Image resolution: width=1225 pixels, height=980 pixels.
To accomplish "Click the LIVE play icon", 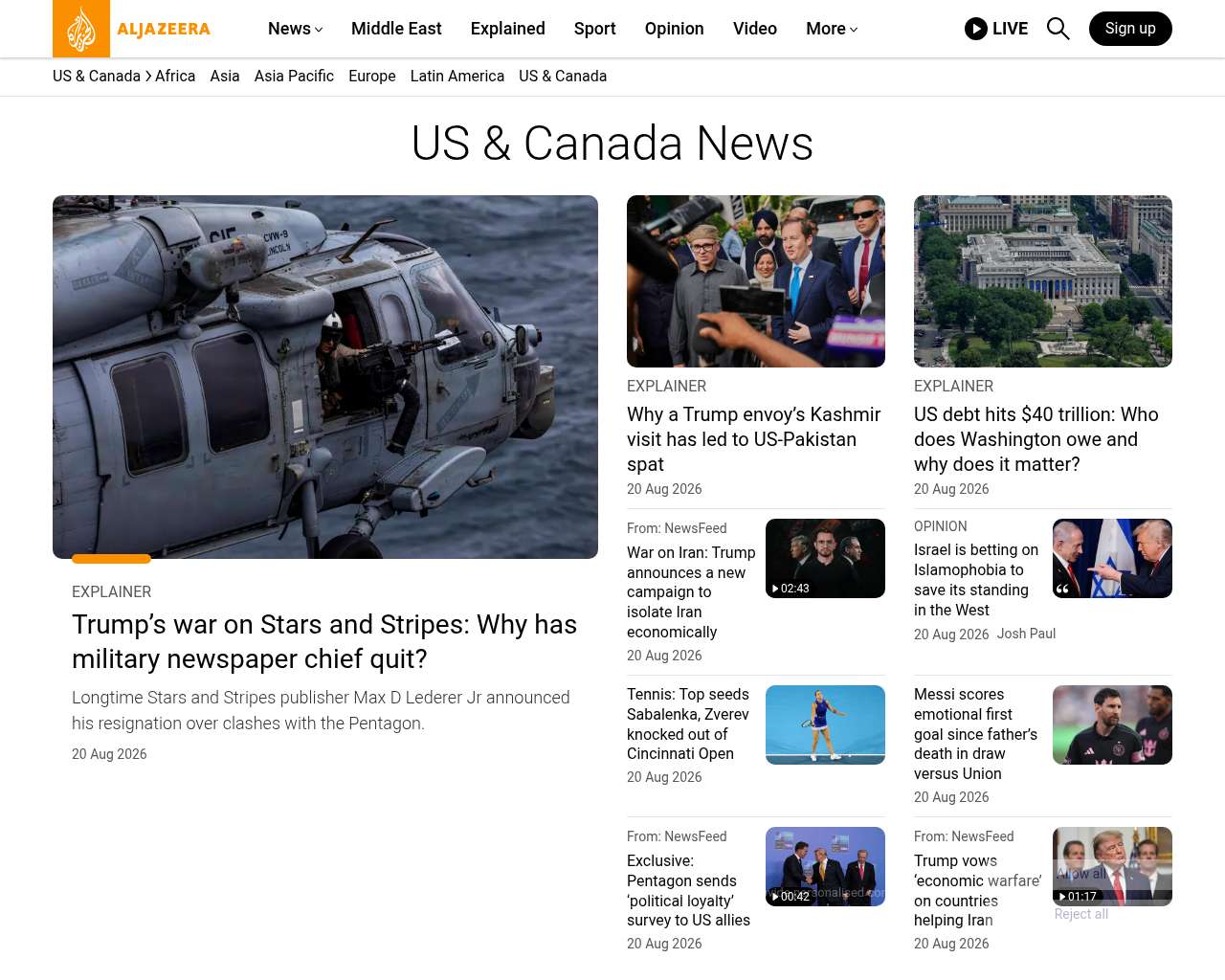I will [975, 29].
